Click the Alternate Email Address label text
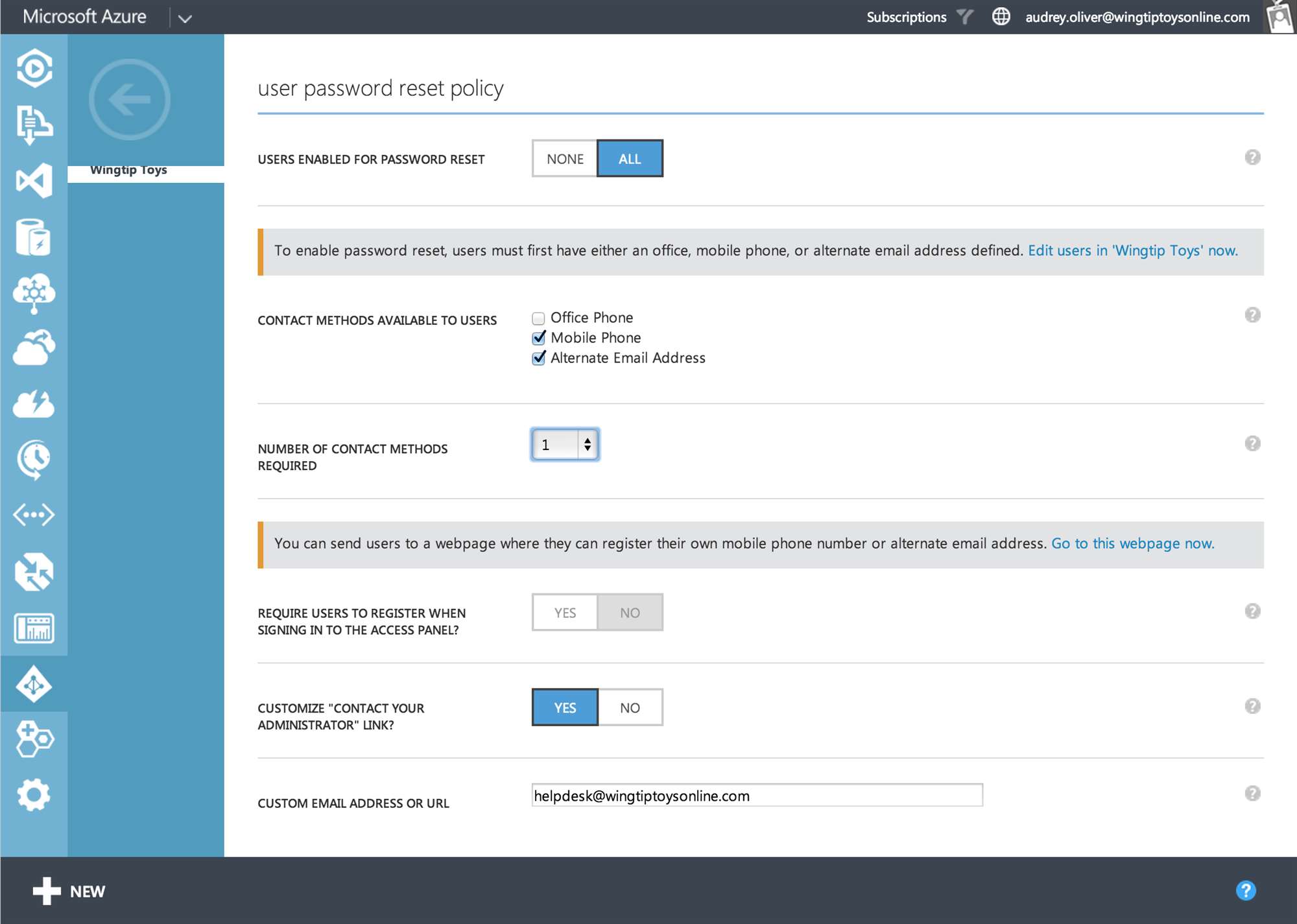Screen dimensions: 1297x924 pos(628,358)
